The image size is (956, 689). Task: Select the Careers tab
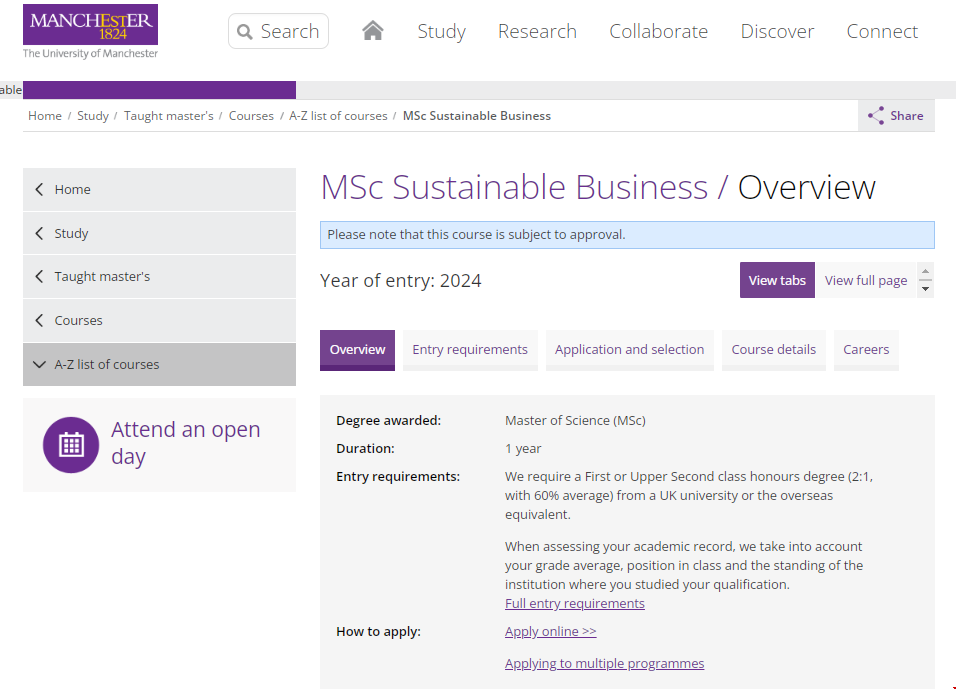865,350
